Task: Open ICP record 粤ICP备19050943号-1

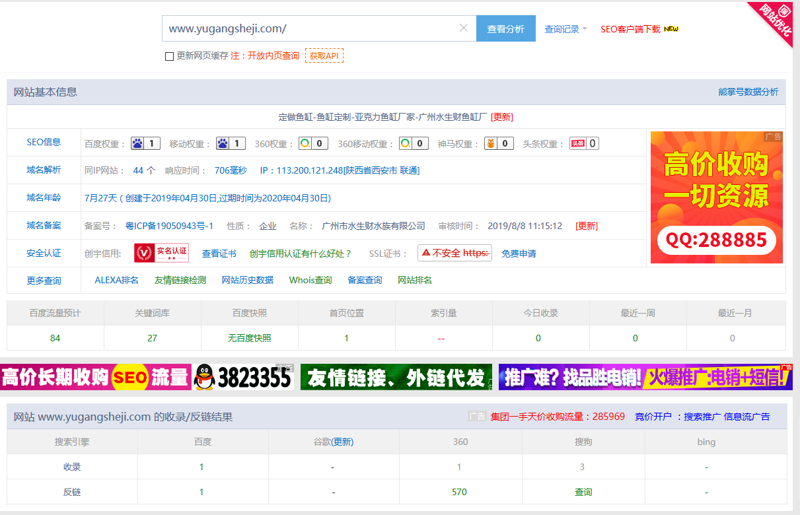Action: click(169, 226)
